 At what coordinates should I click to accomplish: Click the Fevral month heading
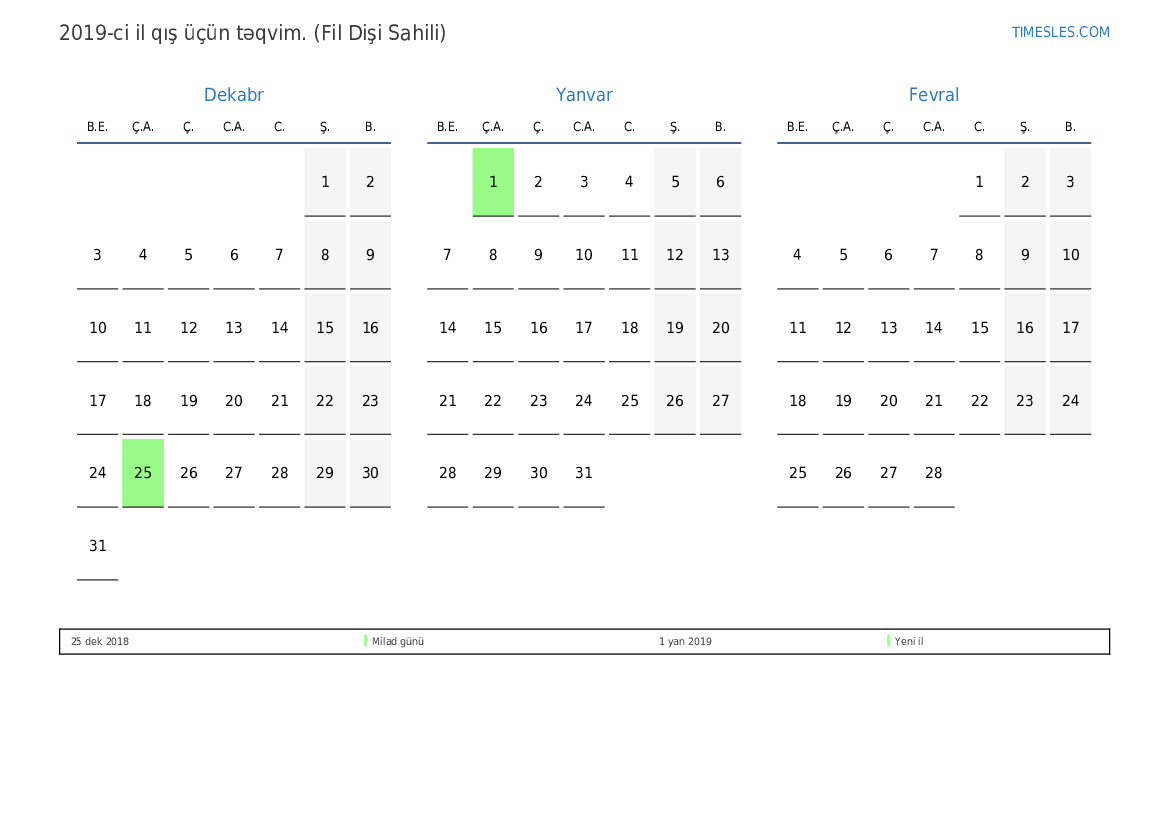coord(933,95)
